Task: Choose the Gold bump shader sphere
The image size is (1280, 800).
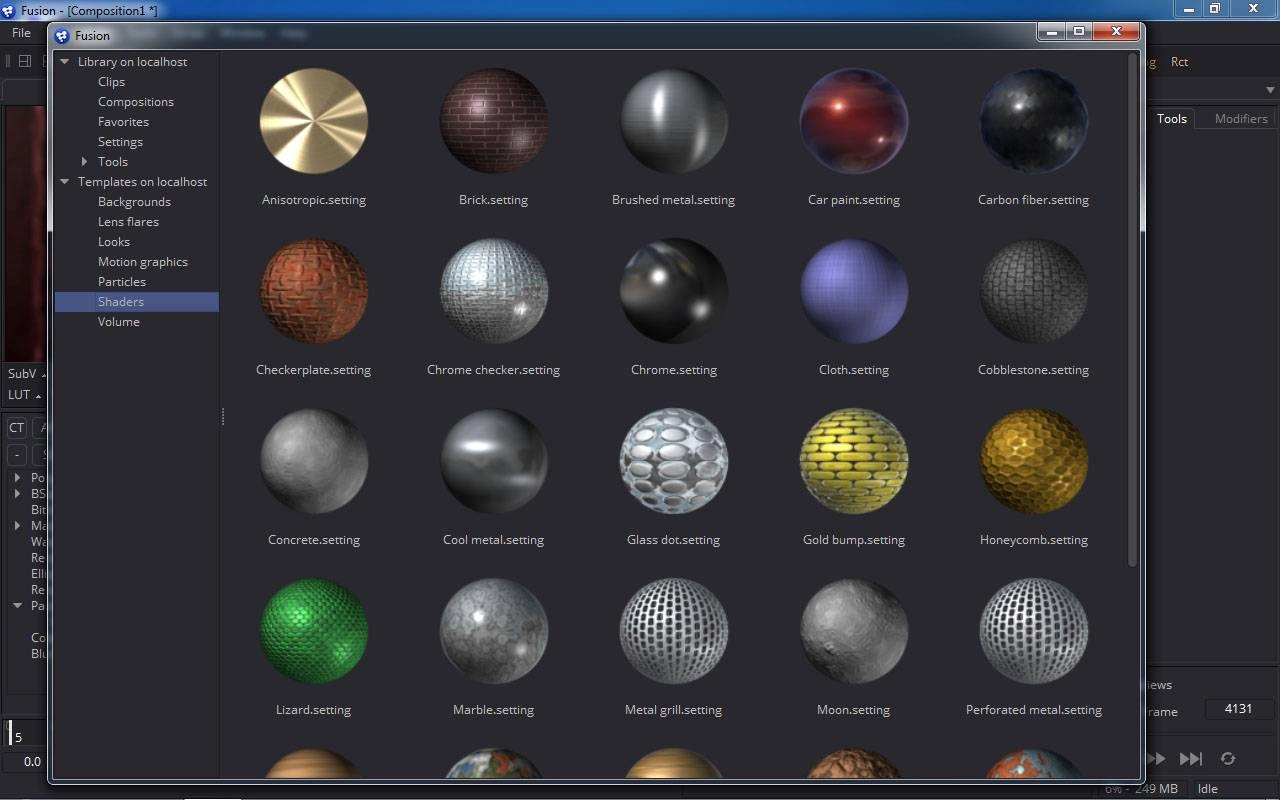Action: tap(854, 461)
